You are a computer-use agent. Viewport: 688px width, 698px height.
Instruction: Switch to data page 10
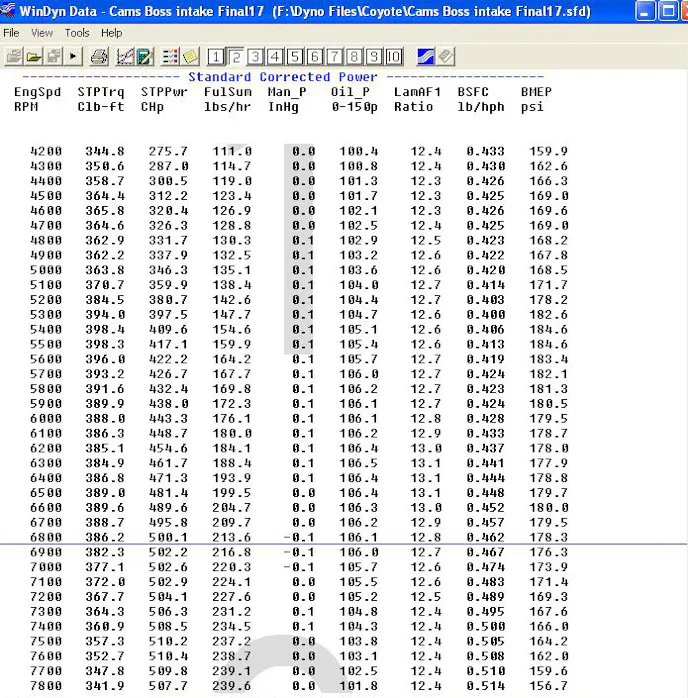pyautogui.click(x=394, y=56)
